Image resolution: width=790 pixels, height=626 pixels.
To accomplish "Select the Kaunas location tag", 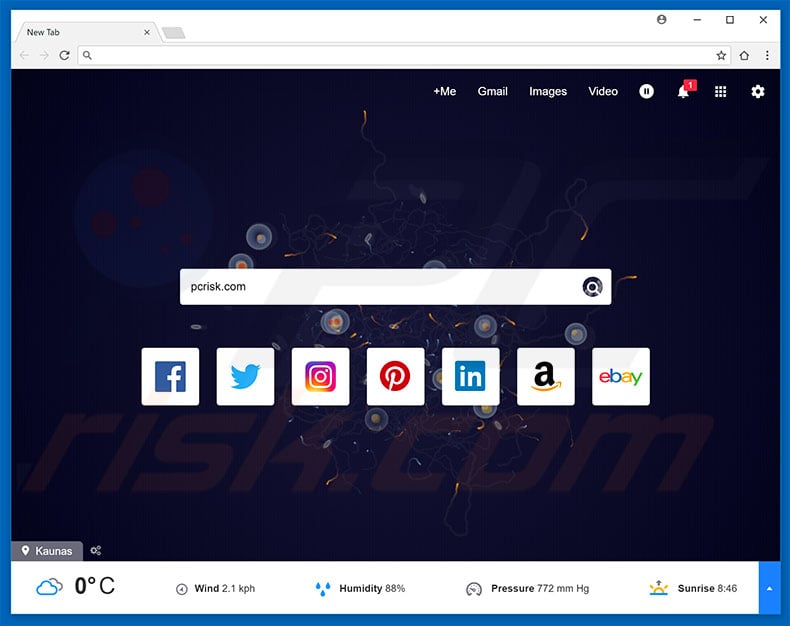I will [47, 551].
